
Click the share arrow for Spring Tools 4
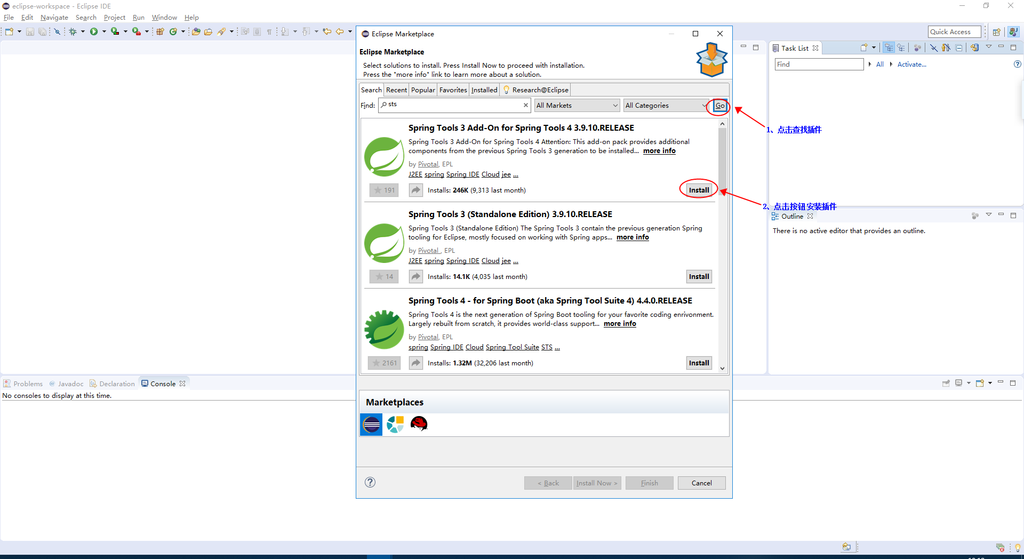[416, 363]
